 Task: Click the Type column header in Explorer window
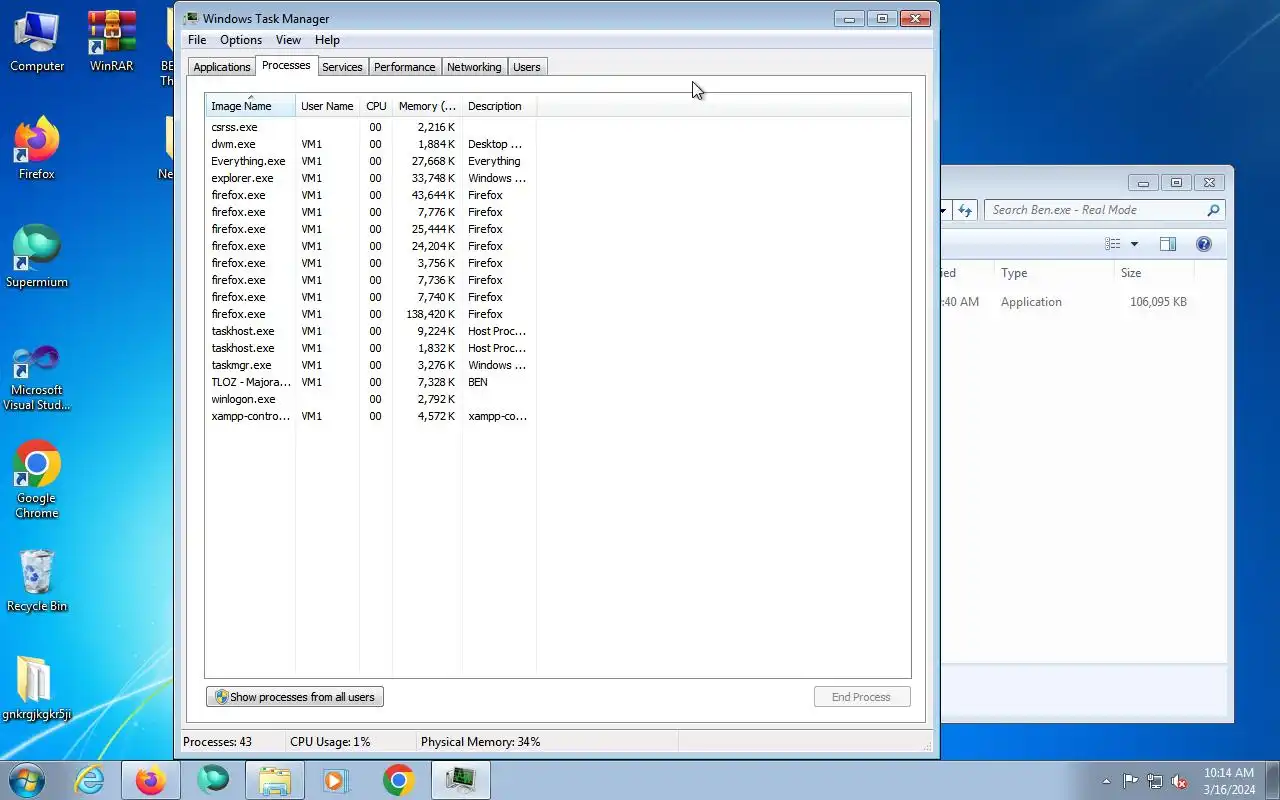1052,273
